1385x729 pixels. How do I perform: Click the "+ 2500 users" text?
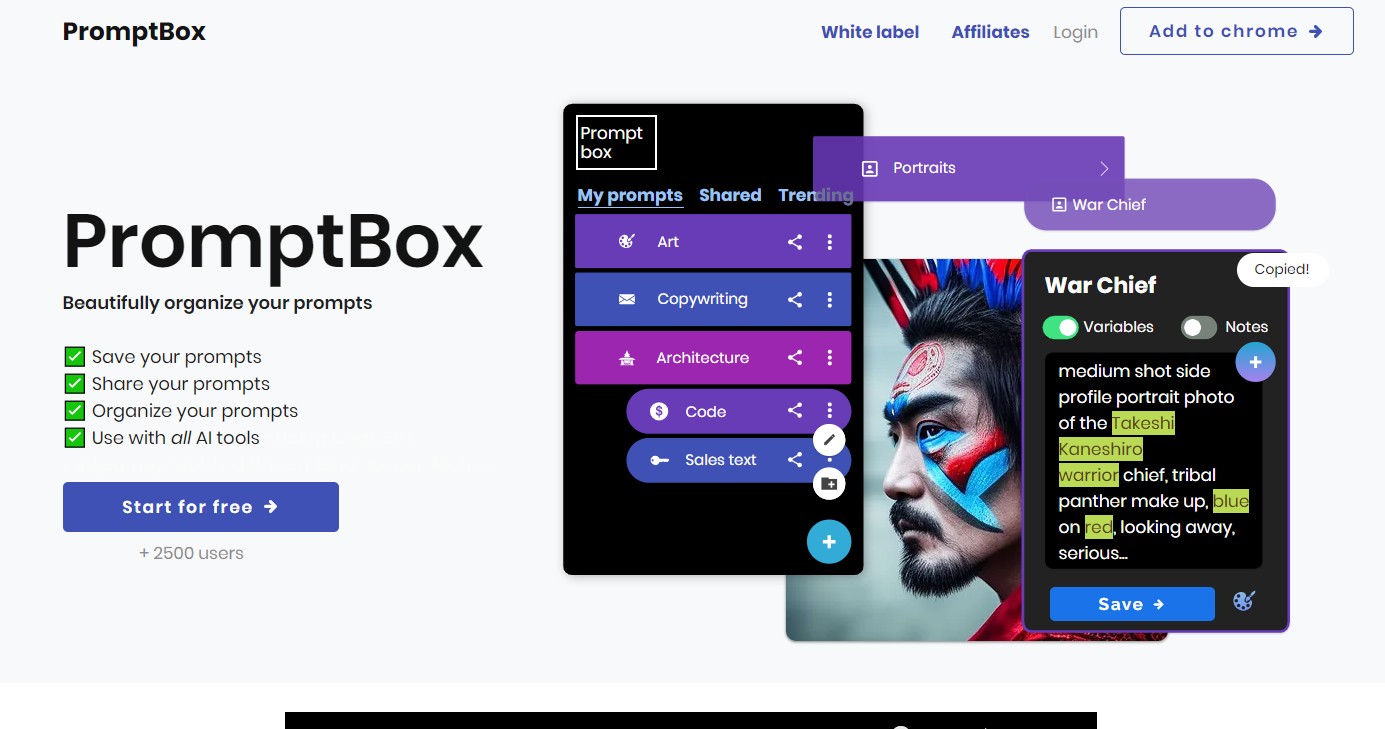pos(191,553)
